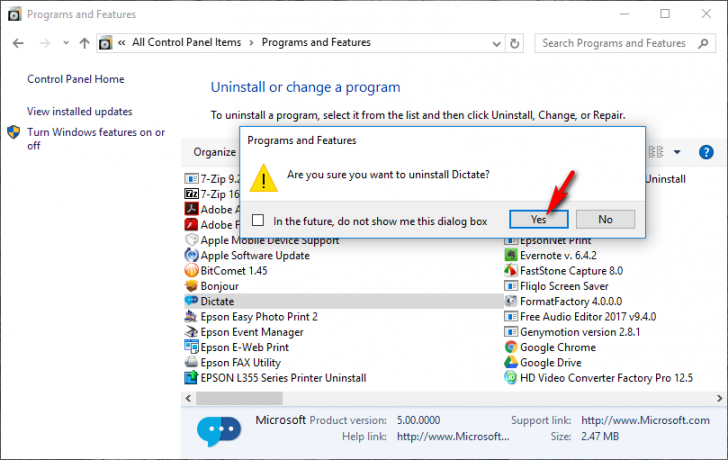Select 'Bonjour' program name
Screen dimensions: 728x460
click(220, 286)
